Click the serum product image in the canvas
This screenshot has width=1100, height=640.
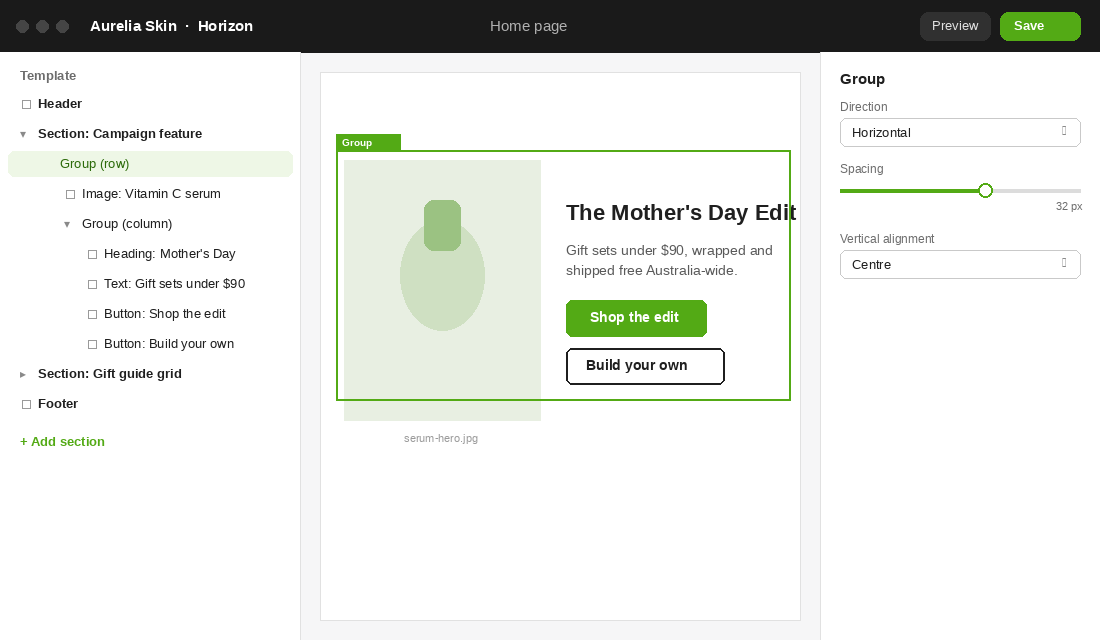coord(442,291)
